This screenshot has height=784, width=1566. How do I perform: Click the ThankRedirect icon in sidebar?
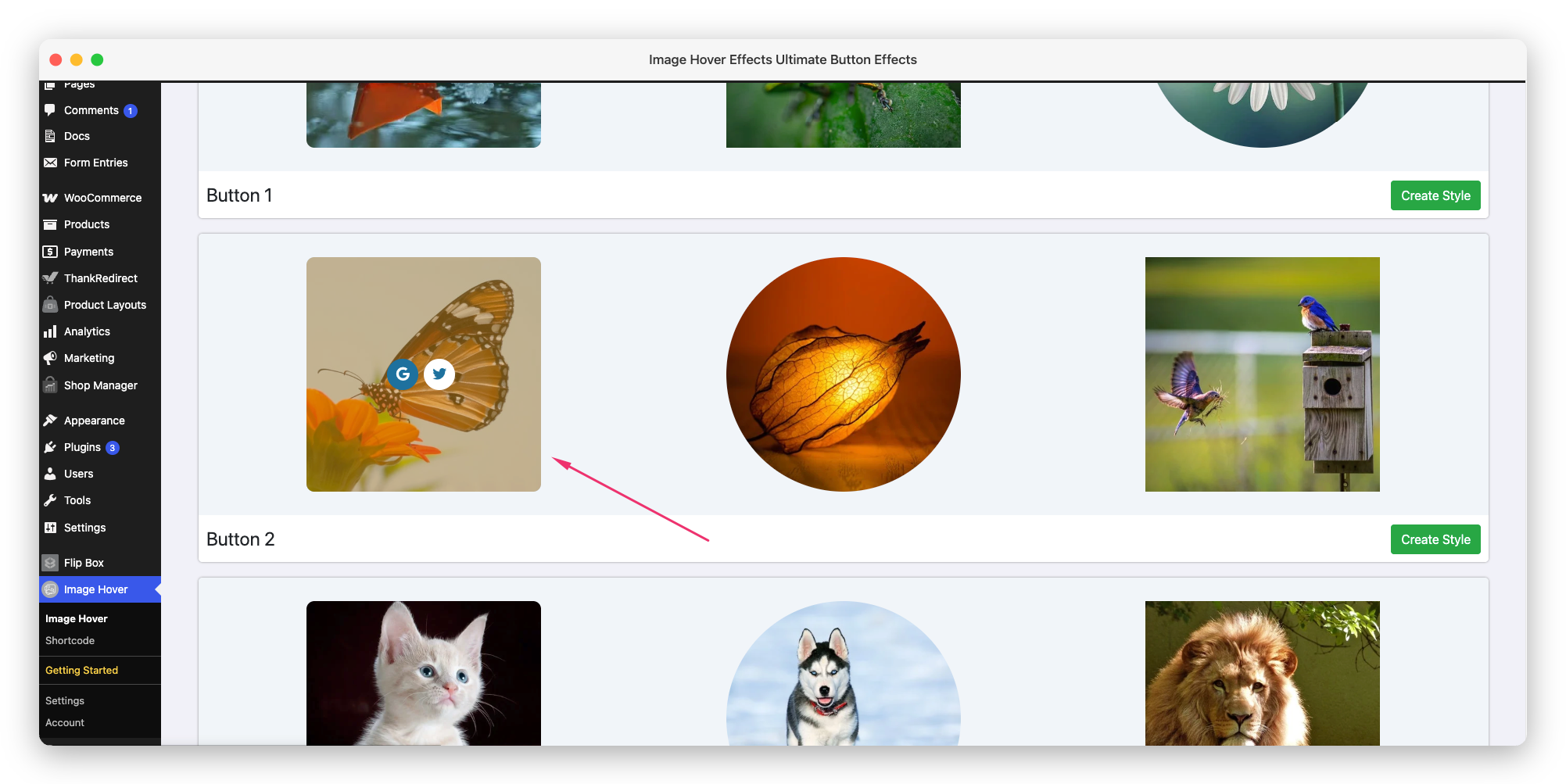[50, 278]
